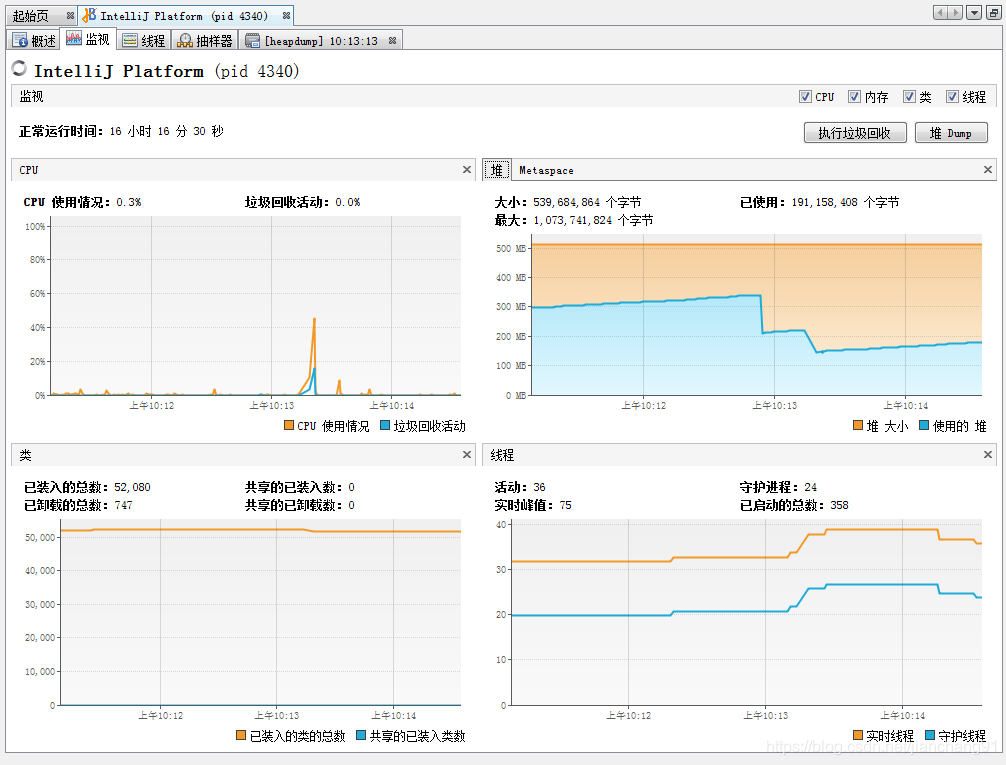
Task: Switch memory chart to Metaspace
Action: click(x=546, y=171)
